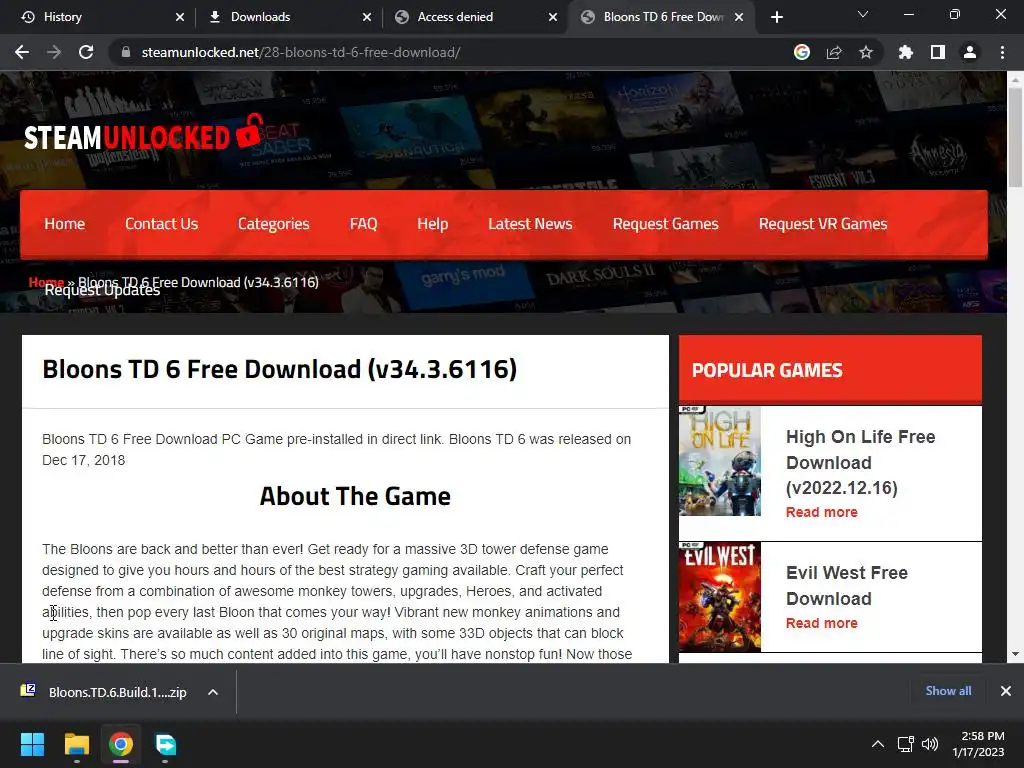Click the Request Updates link

(x=102, y=291)
